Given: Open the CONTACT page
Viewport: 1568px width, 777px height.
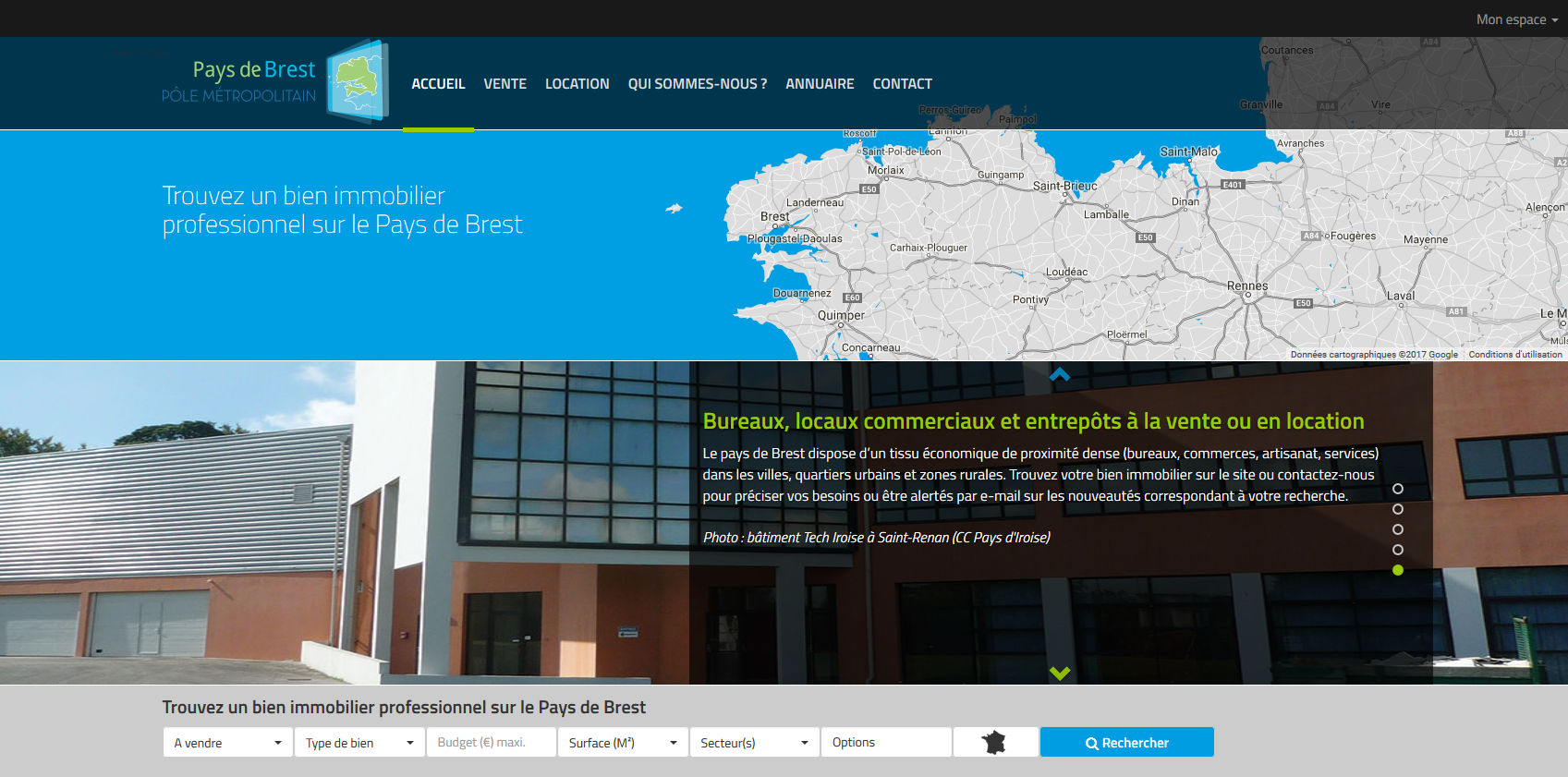Looking at the screenshot, I should coord(902,84).
